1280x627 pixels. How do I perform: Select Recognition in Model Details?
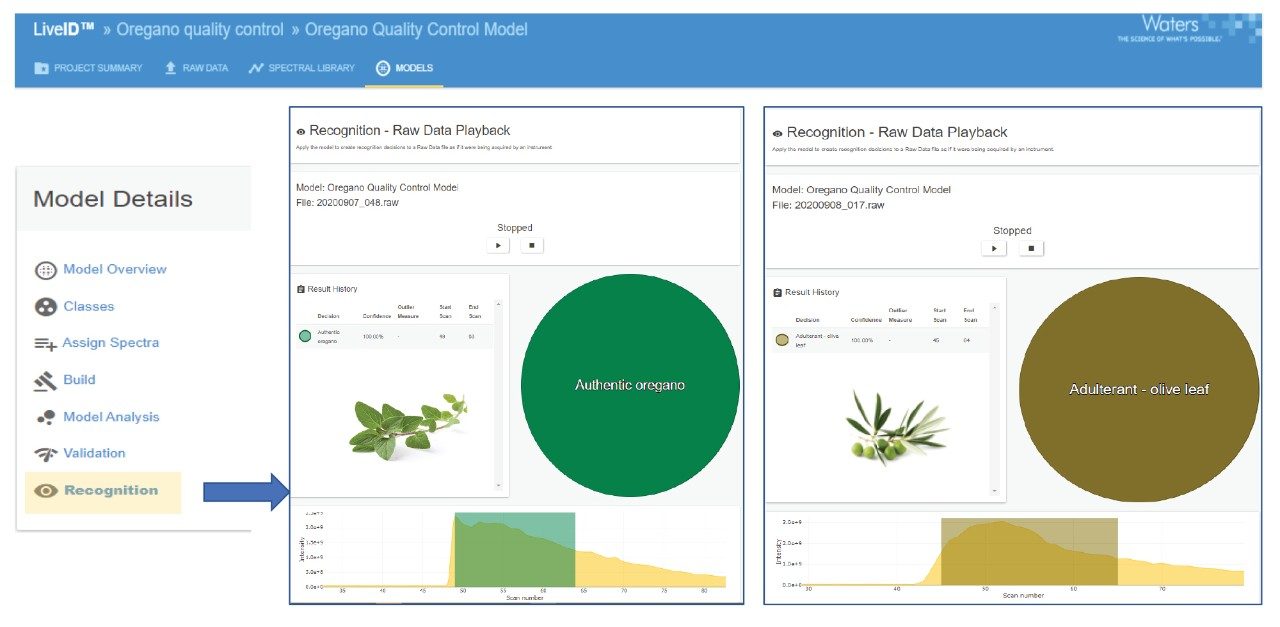point(103,491)
